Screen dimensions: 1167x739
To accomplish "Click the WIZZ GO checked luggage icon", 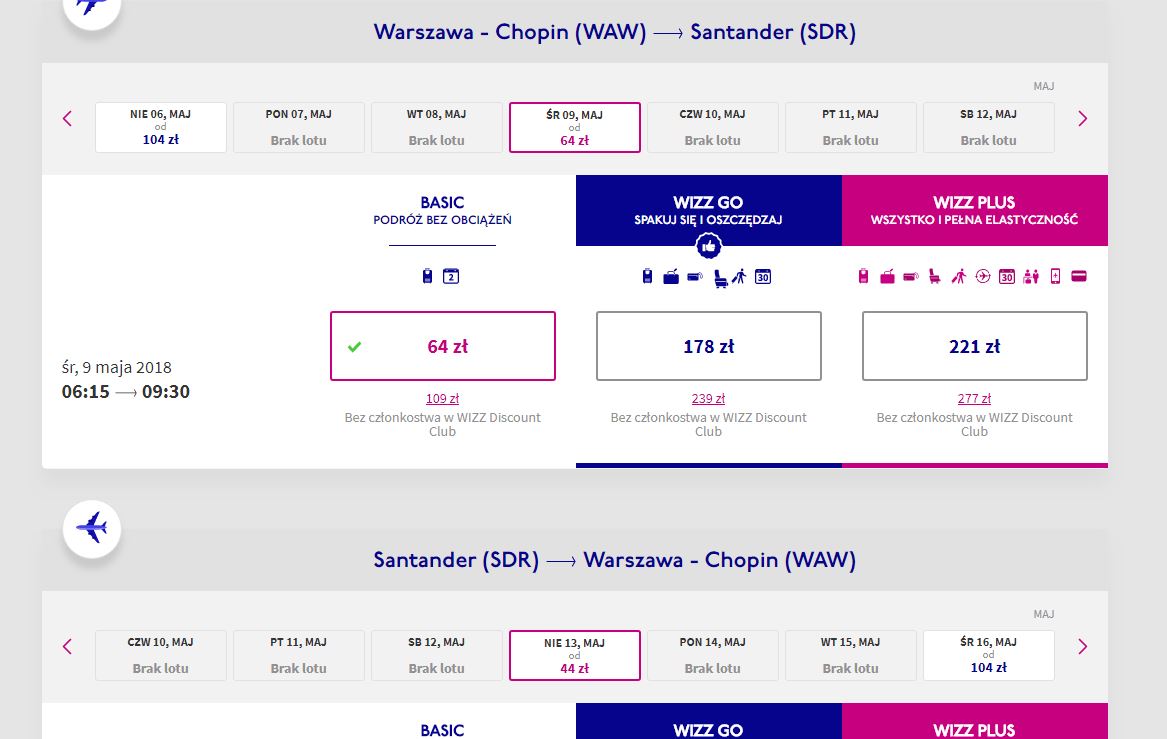I will pyautogui.click(x=671, y=277).
